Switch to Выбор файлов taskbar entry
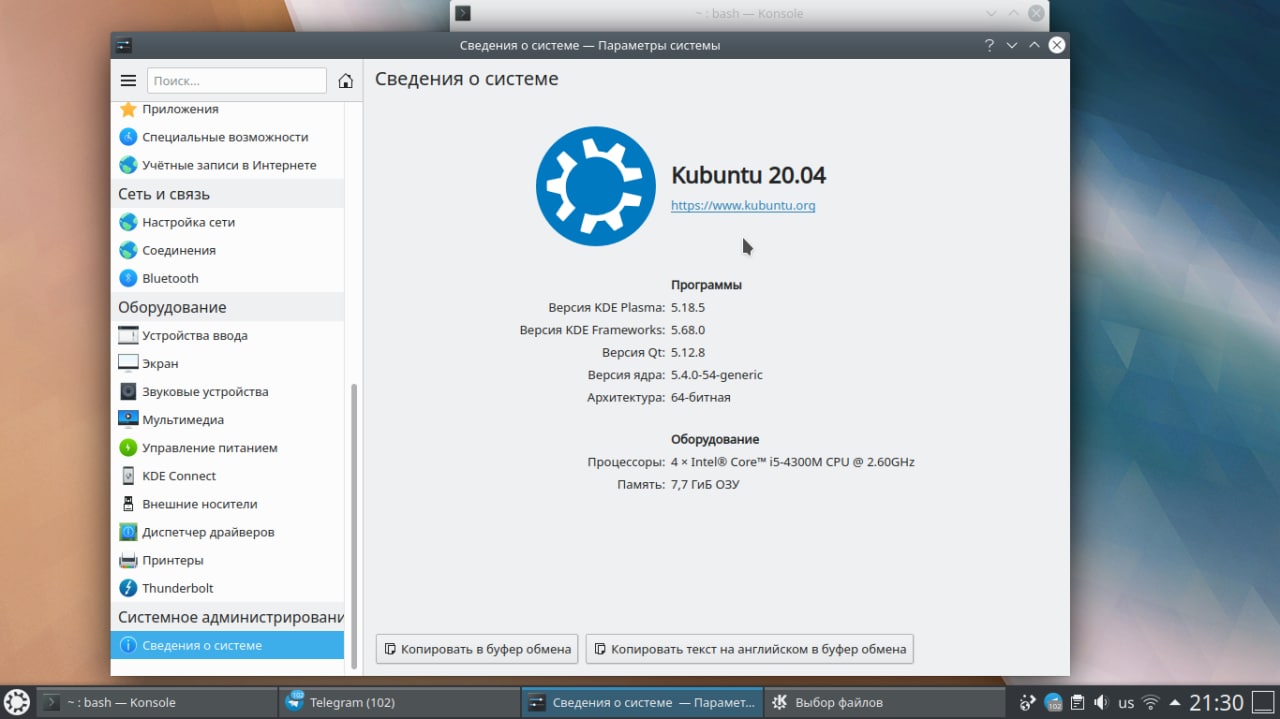Image resolution: width=1280 pixels, height=719 pixels. click(x=884, y=702)
